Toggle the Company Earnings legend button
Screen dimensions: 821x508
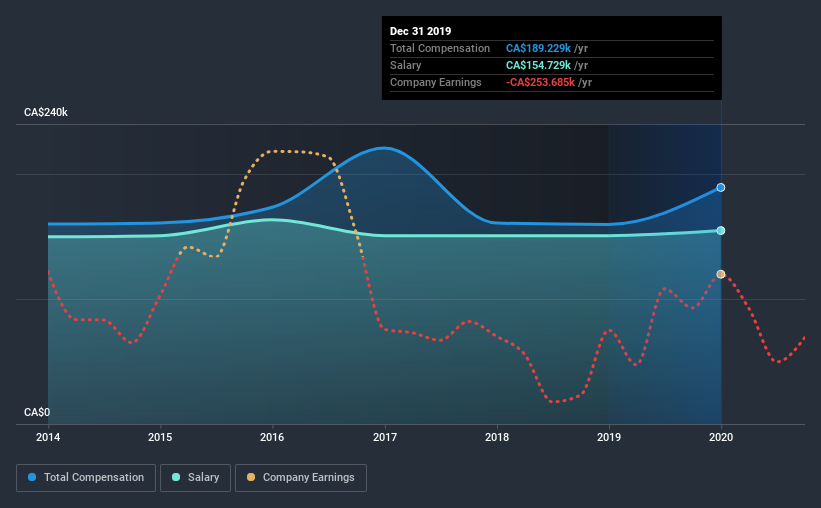click(301, 478)
